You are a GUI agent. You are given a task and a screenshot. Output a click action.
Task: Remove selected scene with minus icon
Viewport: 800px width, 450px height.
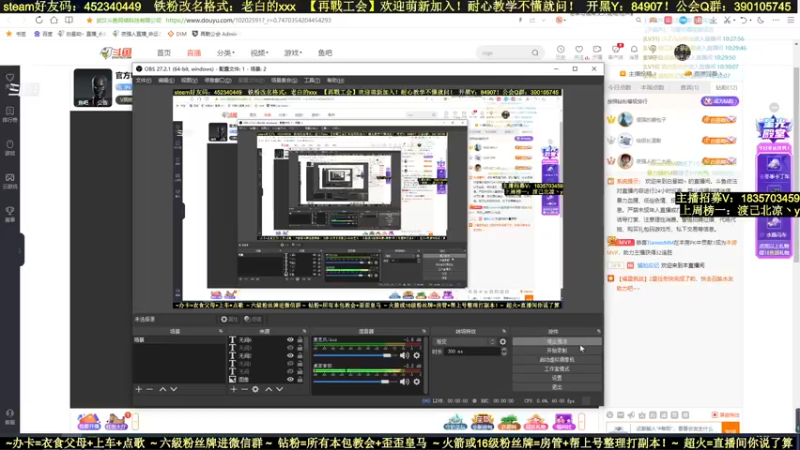[149, 389]
